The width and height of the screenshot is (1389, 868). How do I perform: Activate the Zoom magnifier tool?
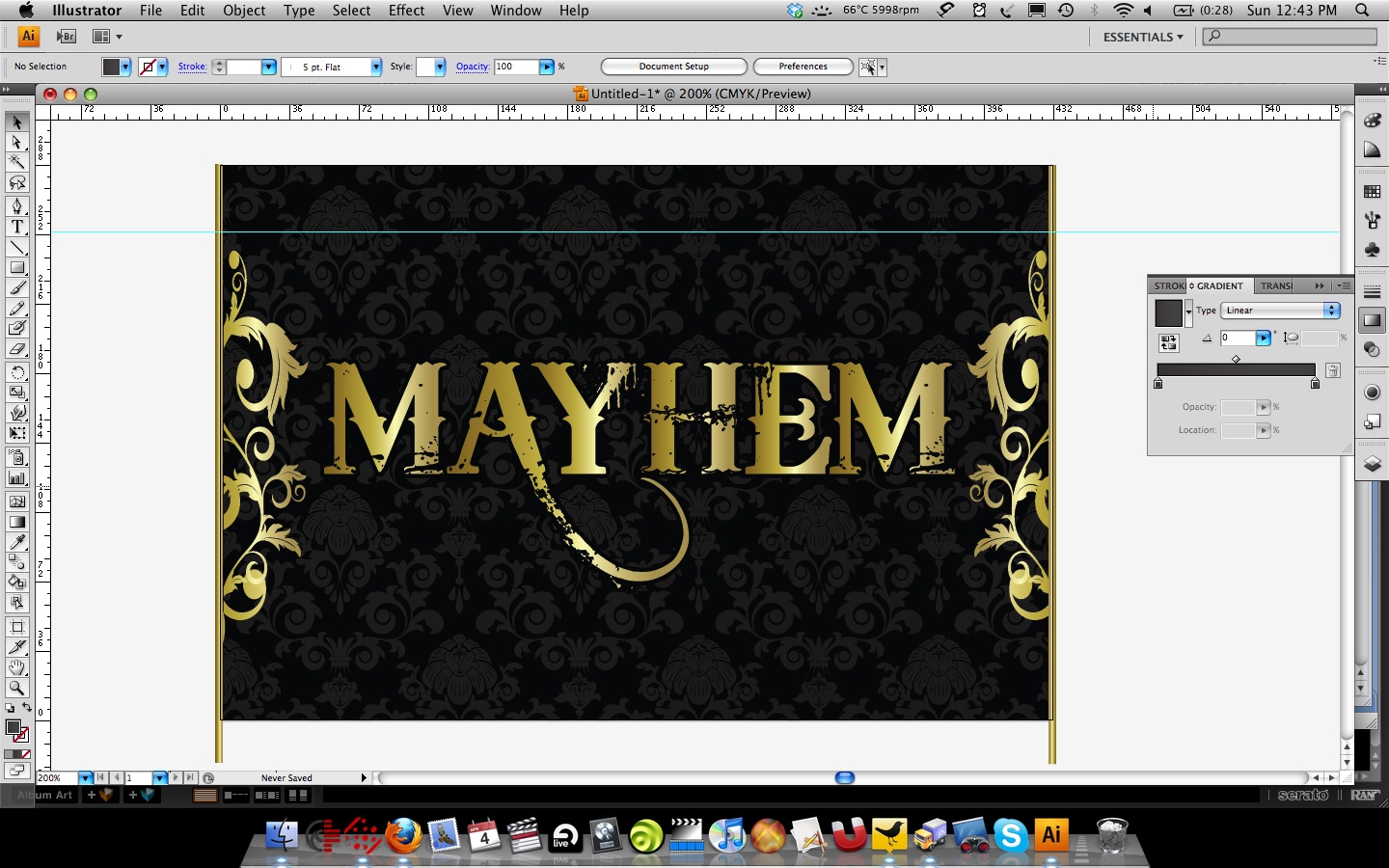coord(17,688)
